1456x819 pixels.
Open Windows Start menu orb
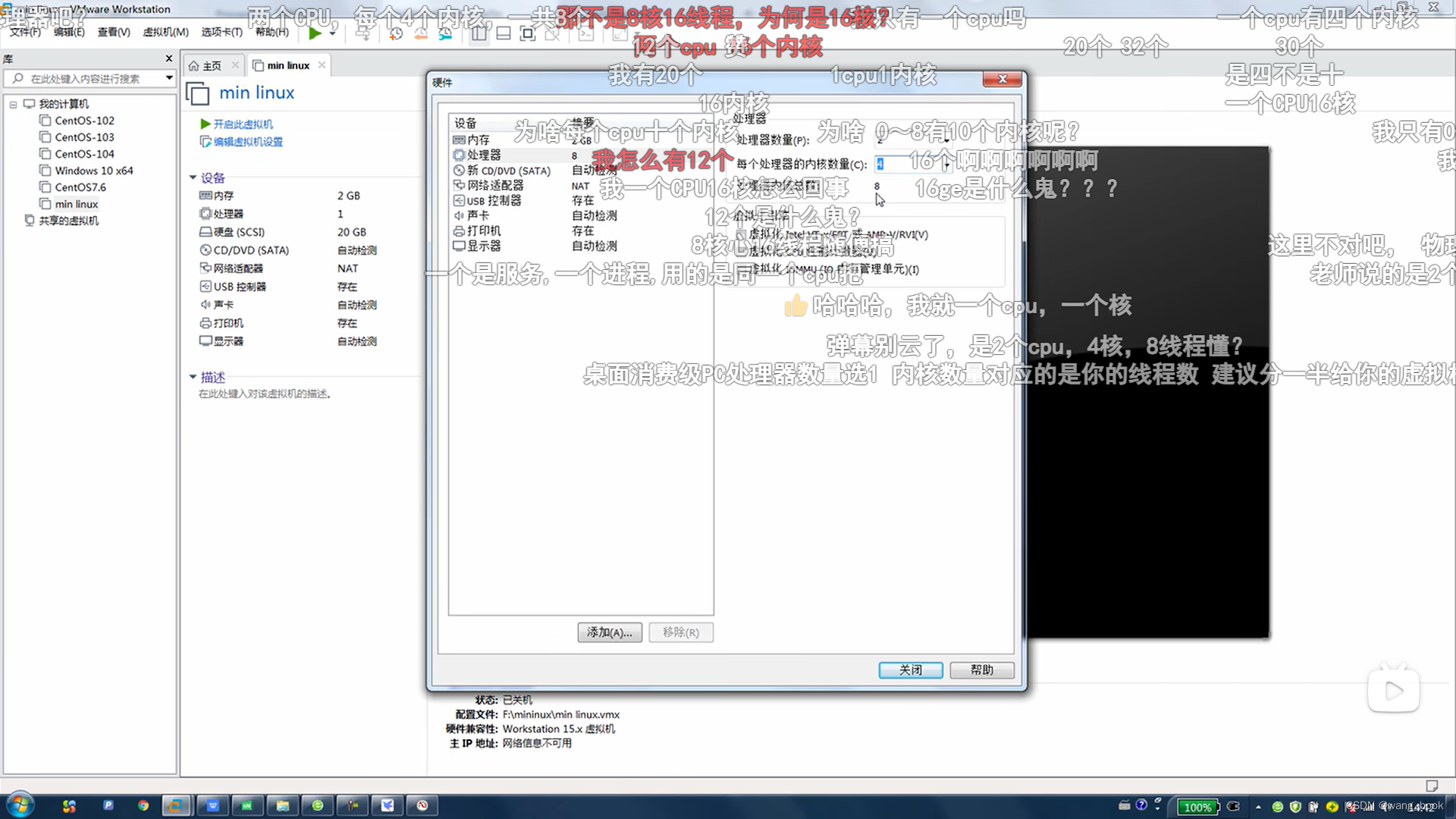point(20,805)
